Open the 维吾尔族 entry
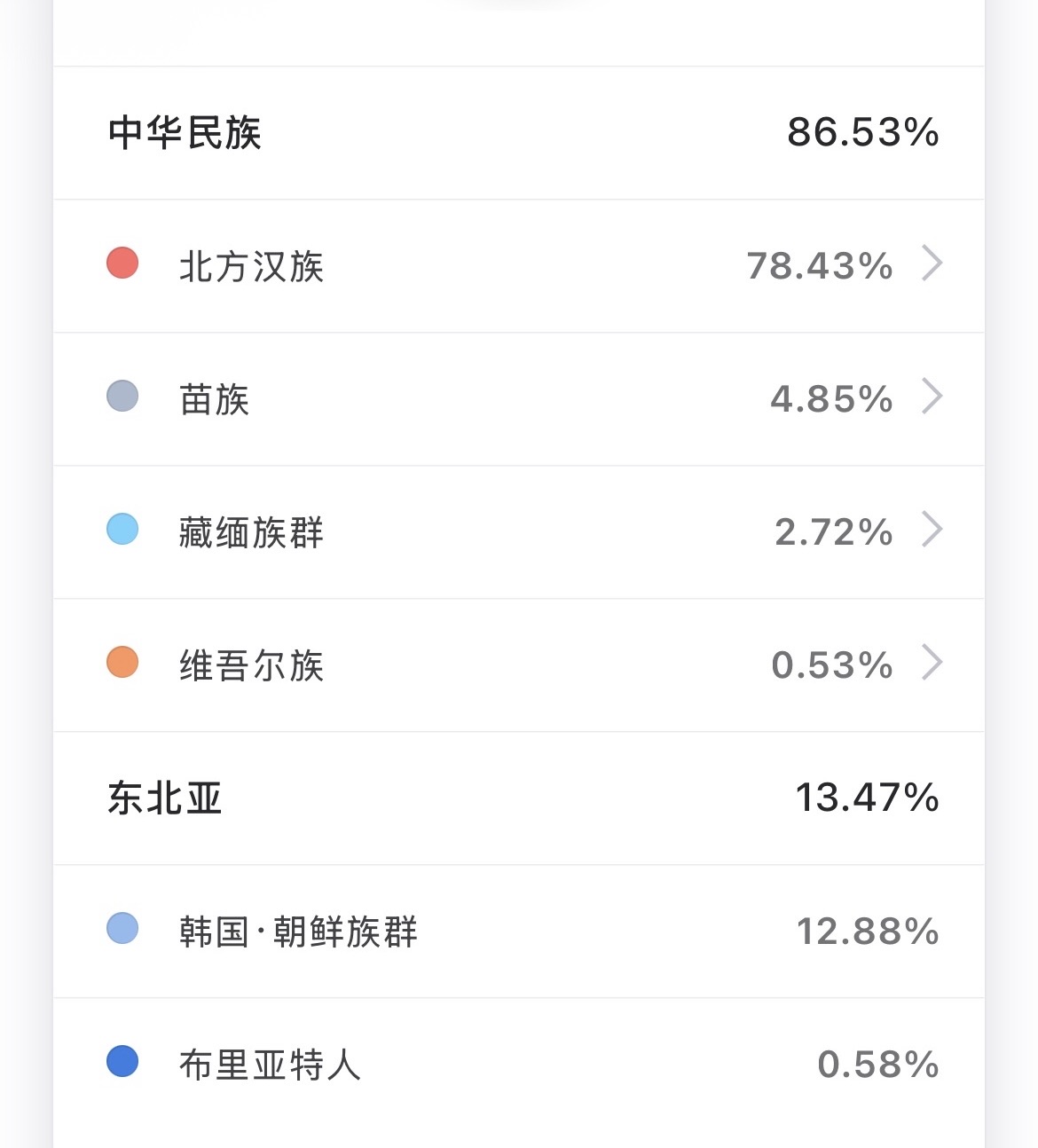The height and width of the screenshot is (1148, 1038). [252, 665]
